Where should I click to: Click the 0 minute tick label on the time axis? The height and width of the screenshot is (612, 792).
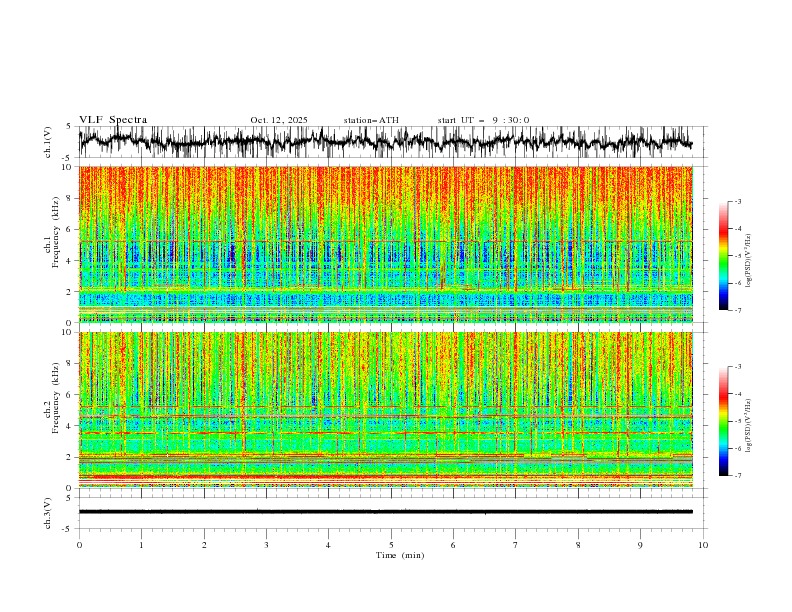coord(79,545)
